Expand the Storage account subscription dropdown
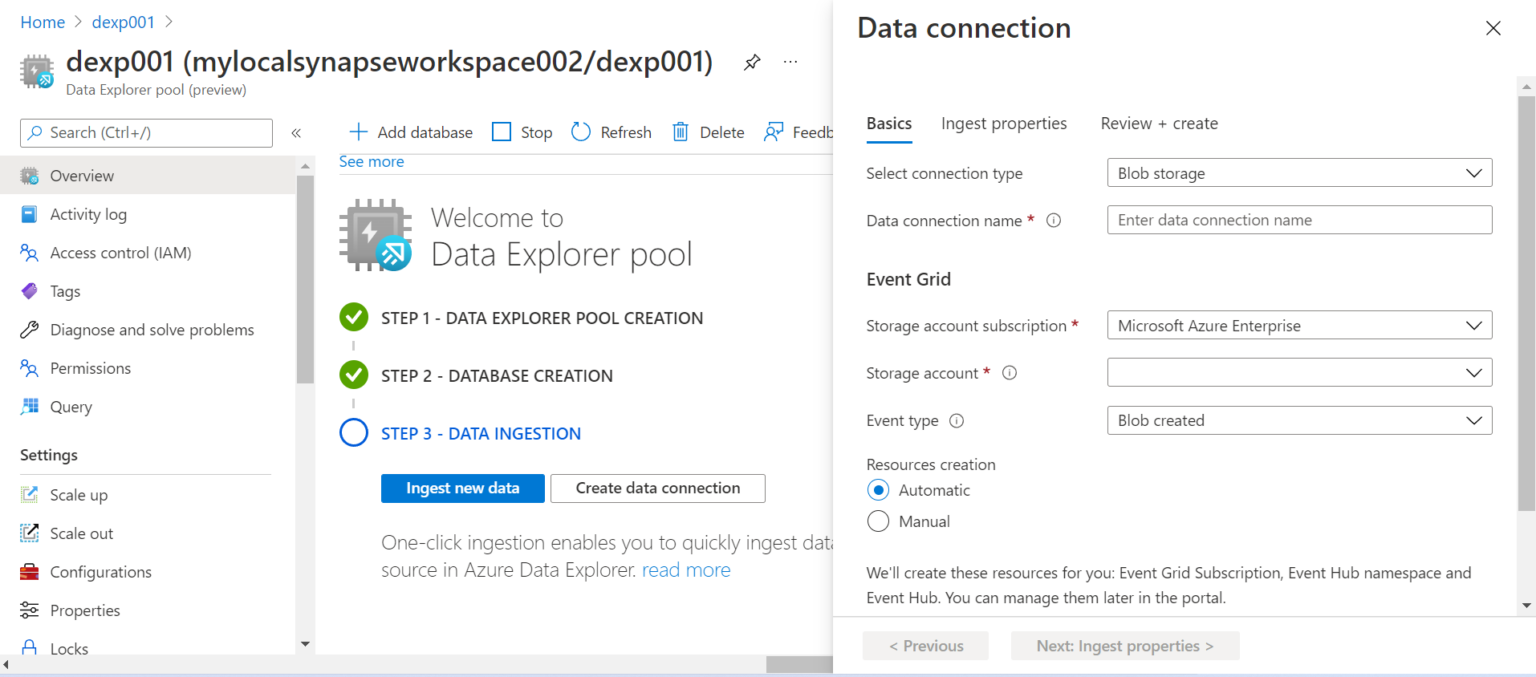This screenshot has width=1536, height=677. click(x=1299, y=326)
